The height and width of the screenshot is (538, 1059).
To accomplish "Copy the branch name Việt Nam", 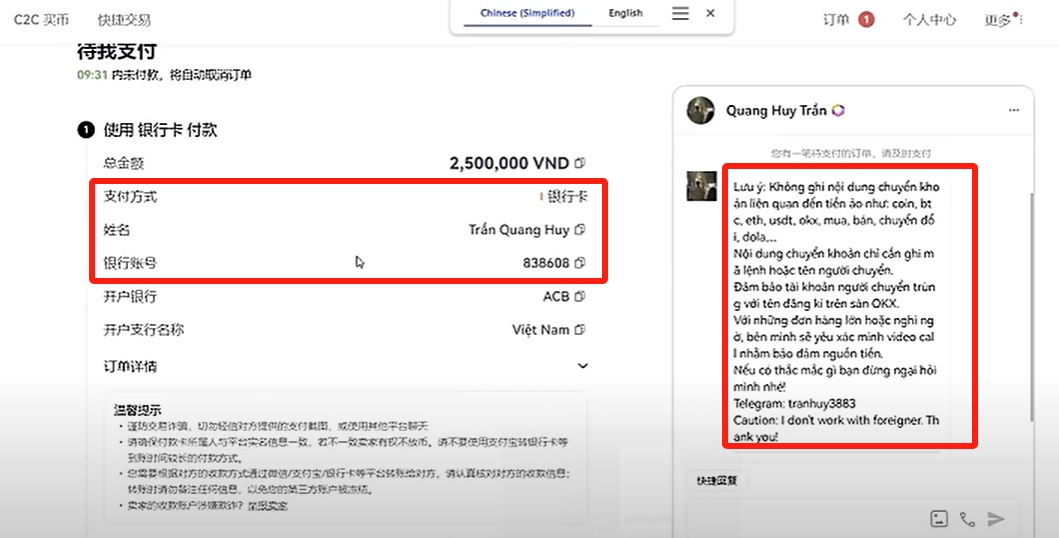I will 580,330.
